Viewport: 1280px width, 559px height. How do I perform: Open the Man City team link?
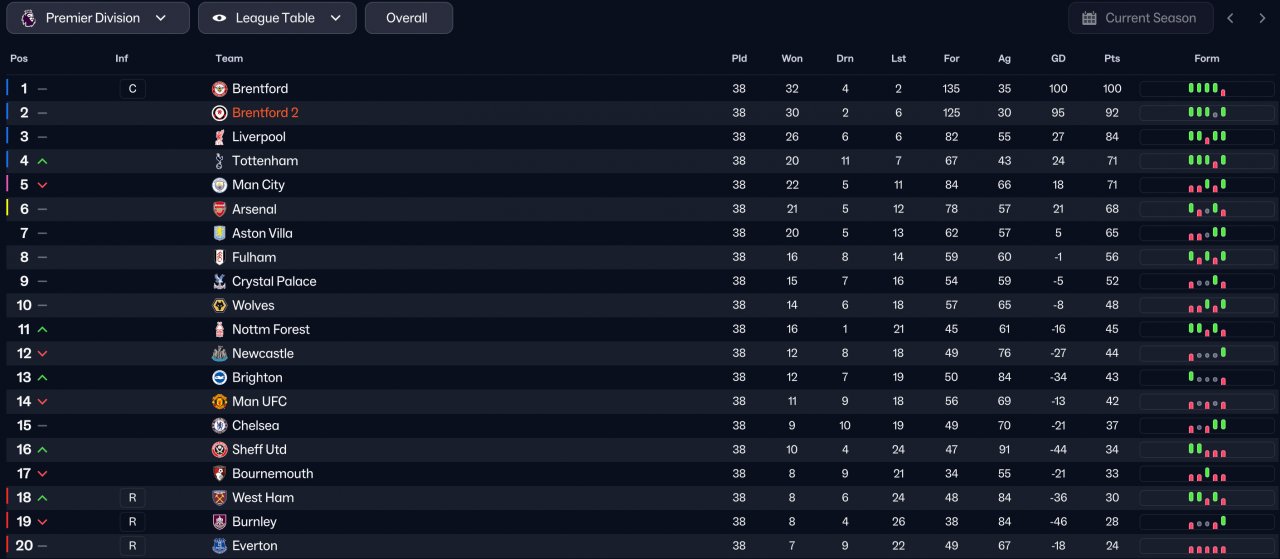point(258,185)
